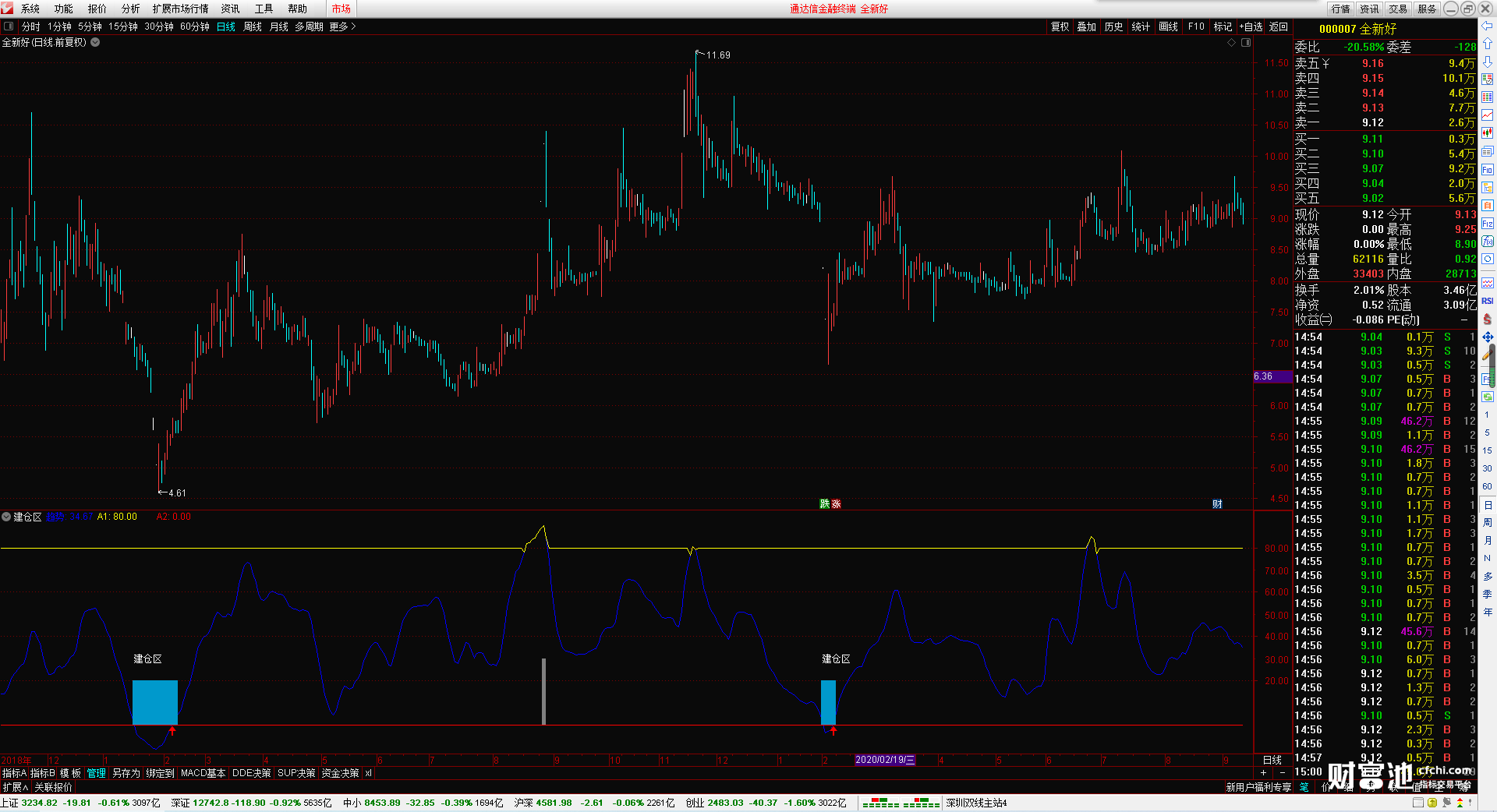Select the 周线 weekly period

pyautogui.click(x=253, y=26)
